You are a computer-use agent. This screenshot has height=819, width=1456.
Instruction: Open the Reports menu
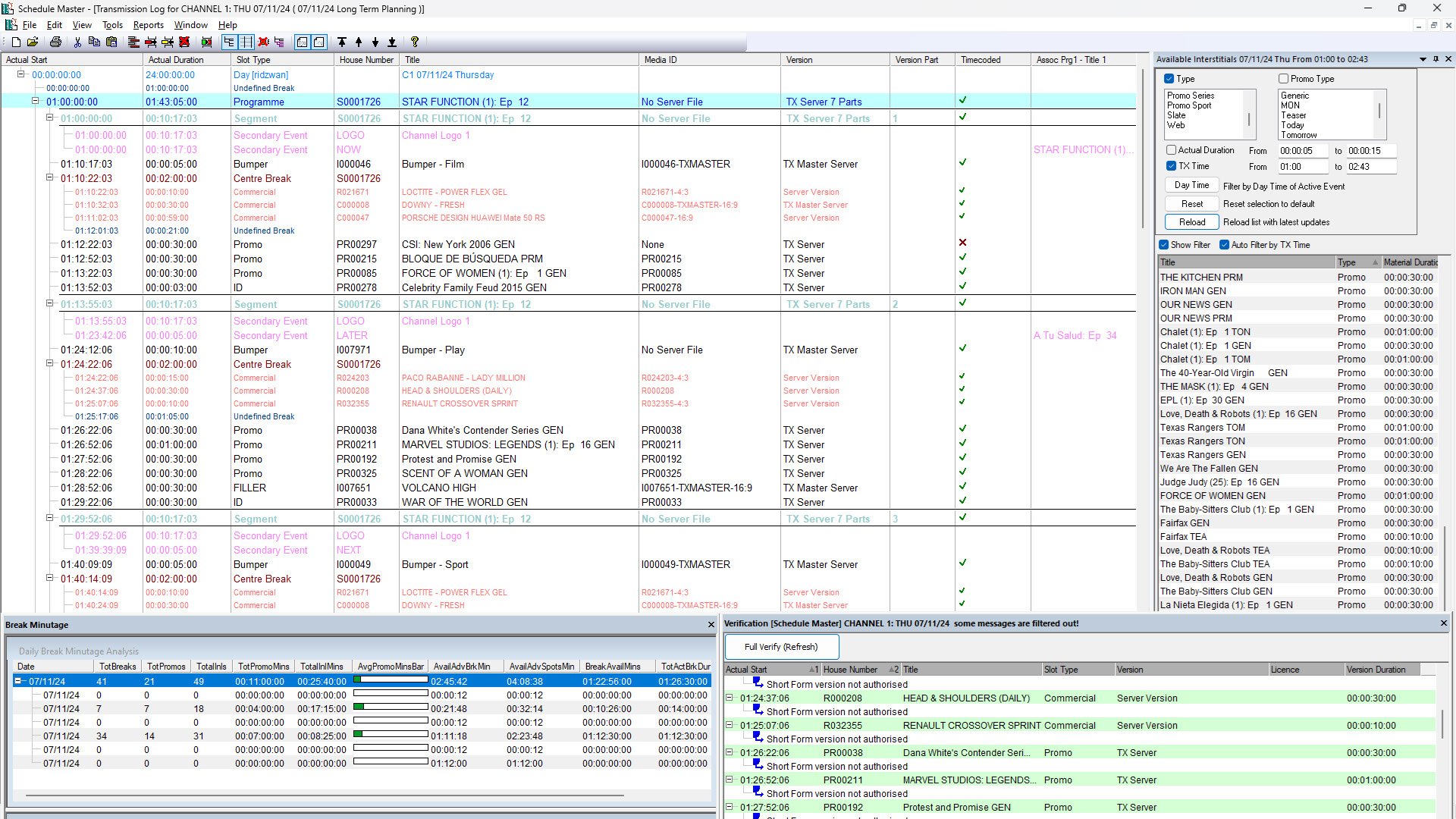(x=149, y=25)
